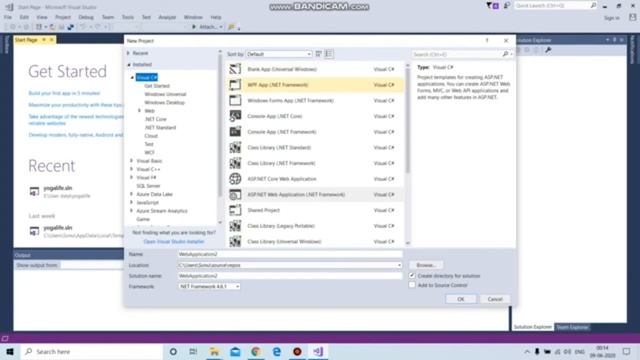Enable Add to Source Control checkbox
This screenshot has width=640, height=360.
pos(412,285)
